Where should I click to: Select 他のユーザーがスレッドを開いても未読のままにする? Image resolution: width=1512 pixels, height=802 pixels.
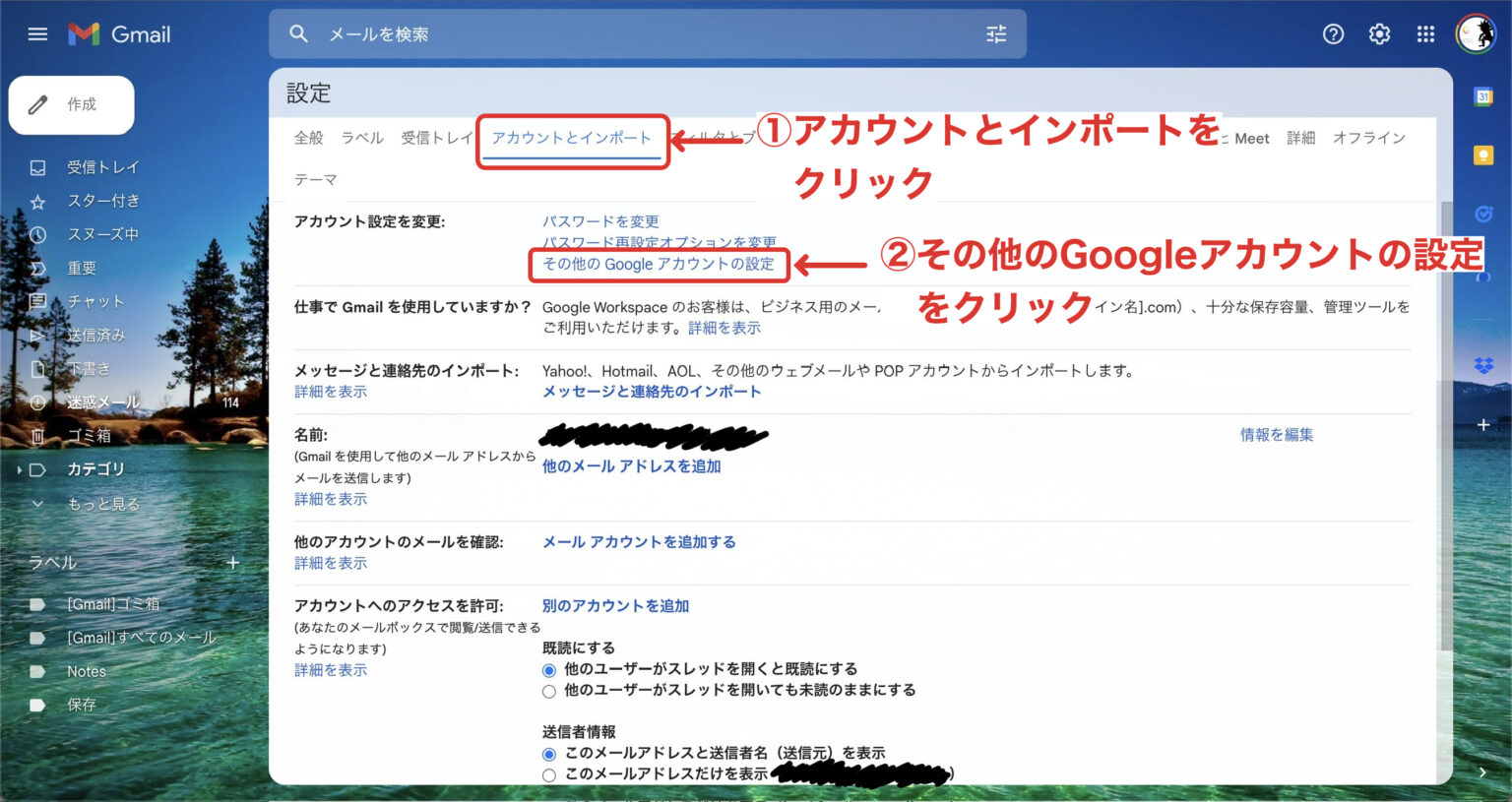[x=549, y=691]
